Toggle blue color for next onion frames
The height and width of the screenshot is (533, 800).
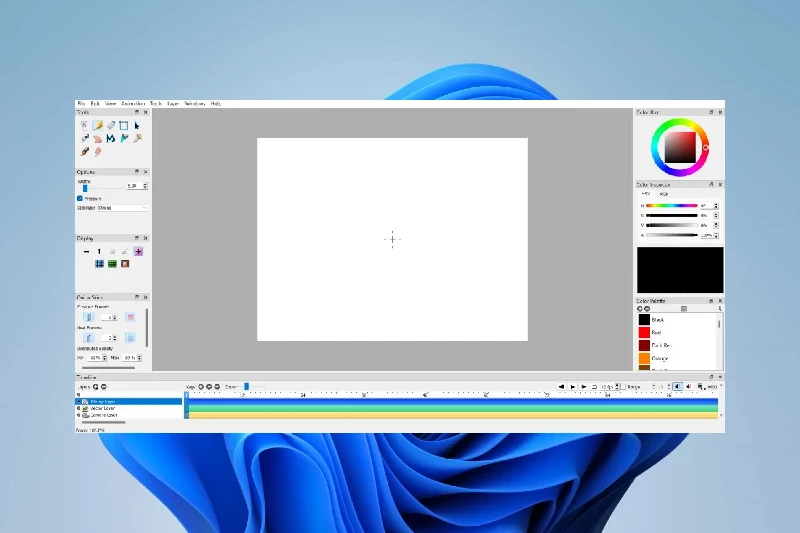tap(130, 338)
